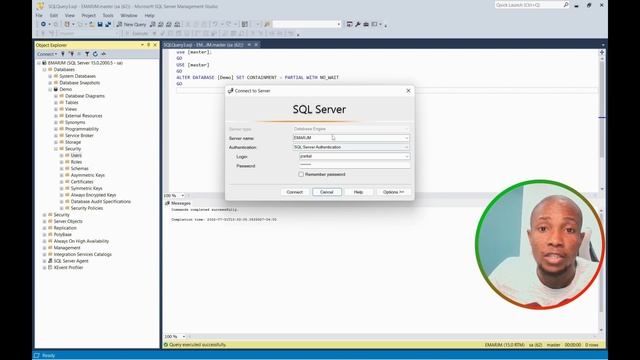Select the Messages results tab
This screenshot has width=640, height=360.
pyautogui.click(x=178, y=203)
